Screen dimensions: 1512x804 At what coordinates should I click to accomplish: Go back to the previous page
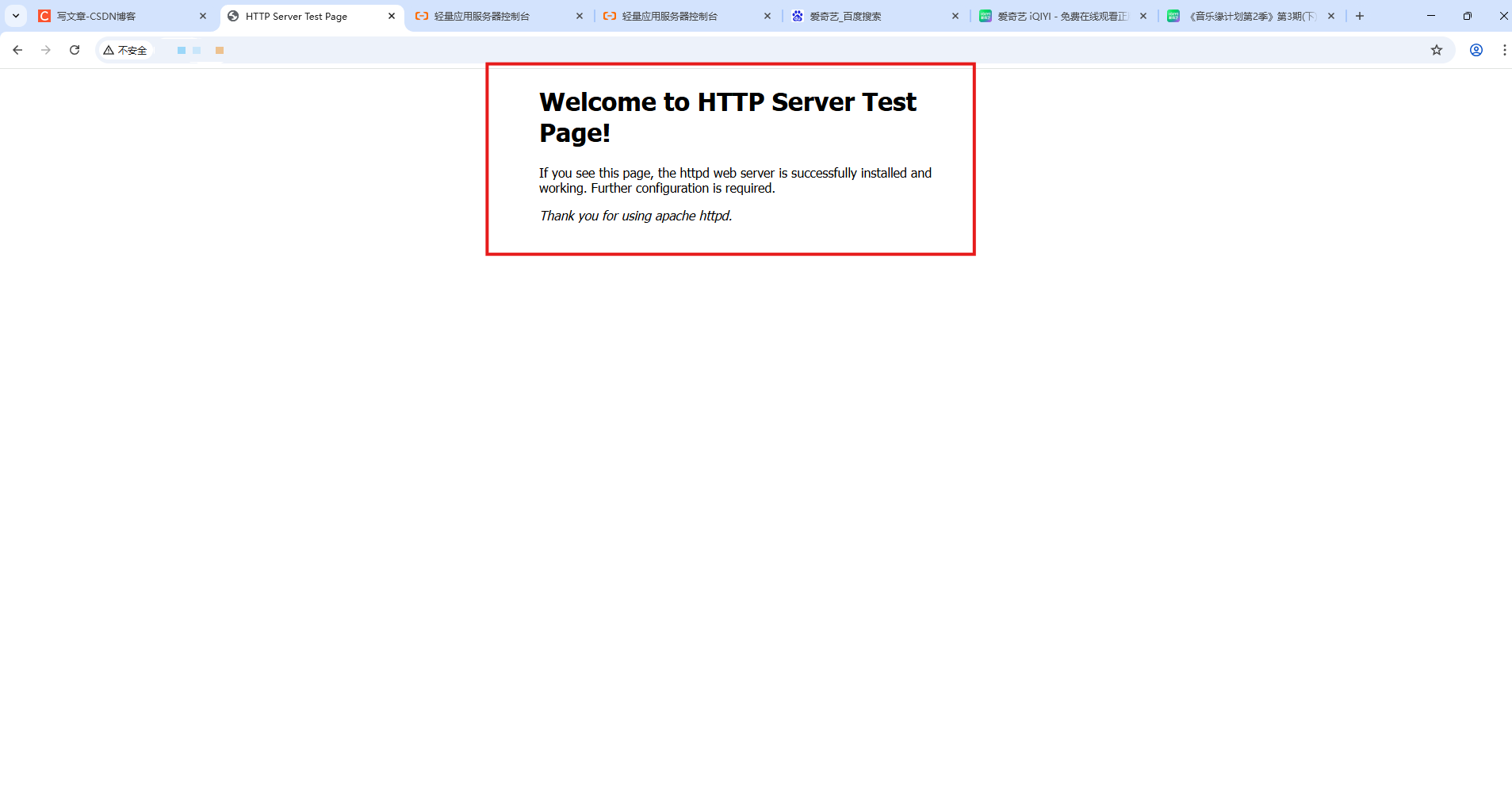(x=17, y=50)
